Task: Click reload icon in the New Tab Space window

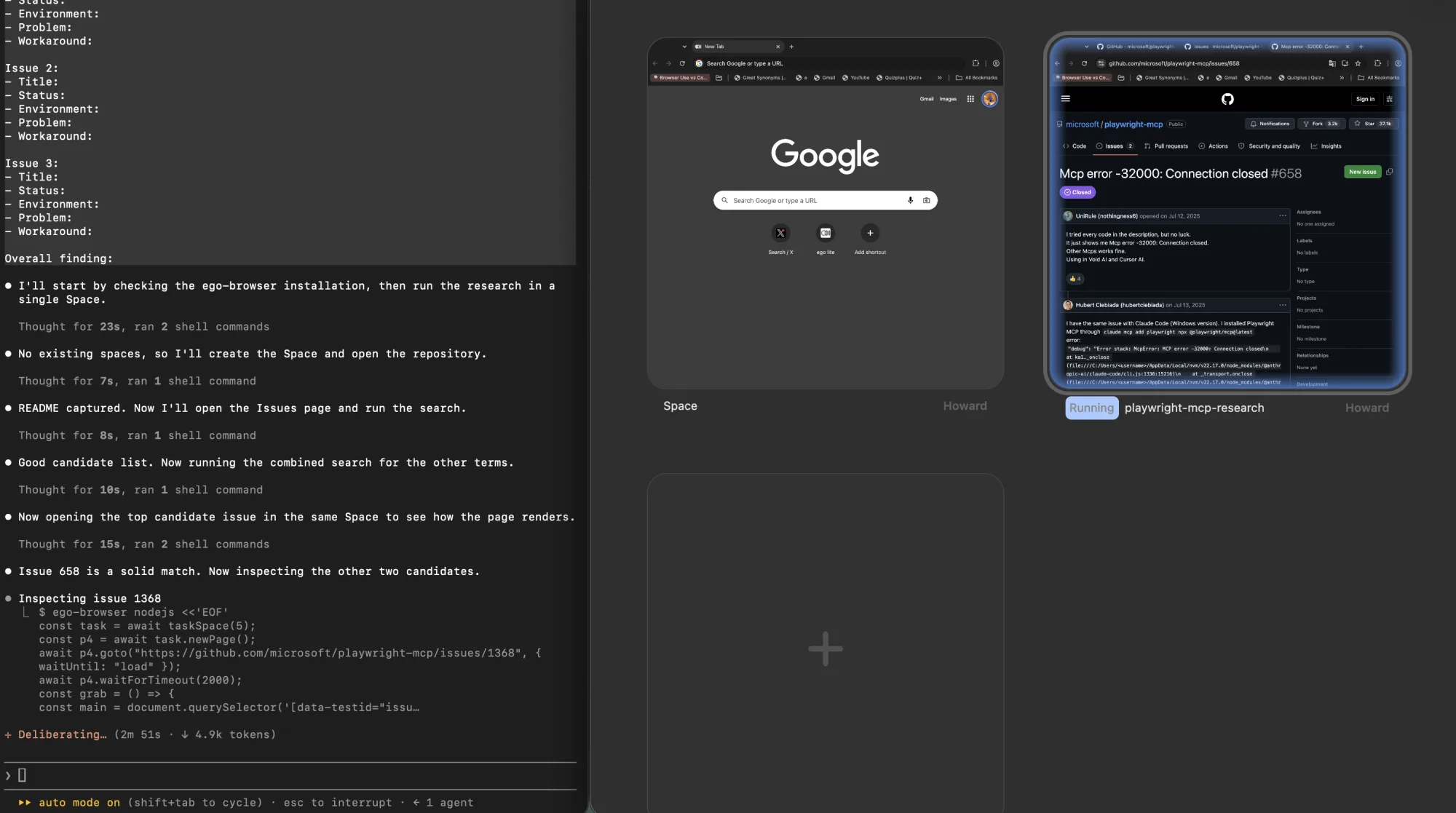Action: 682,63
